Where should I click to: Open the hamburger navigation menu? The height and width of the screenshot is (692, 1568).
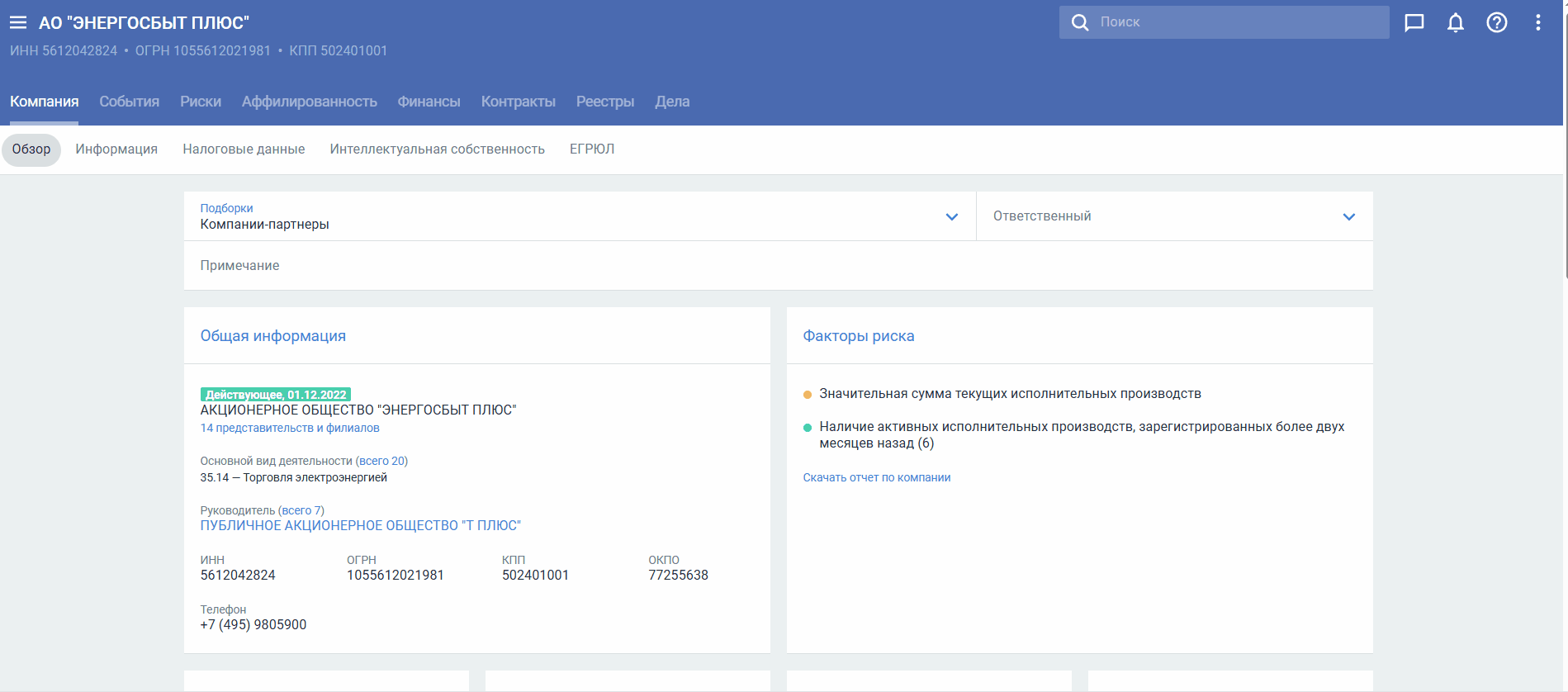click(x=18, y=22)
